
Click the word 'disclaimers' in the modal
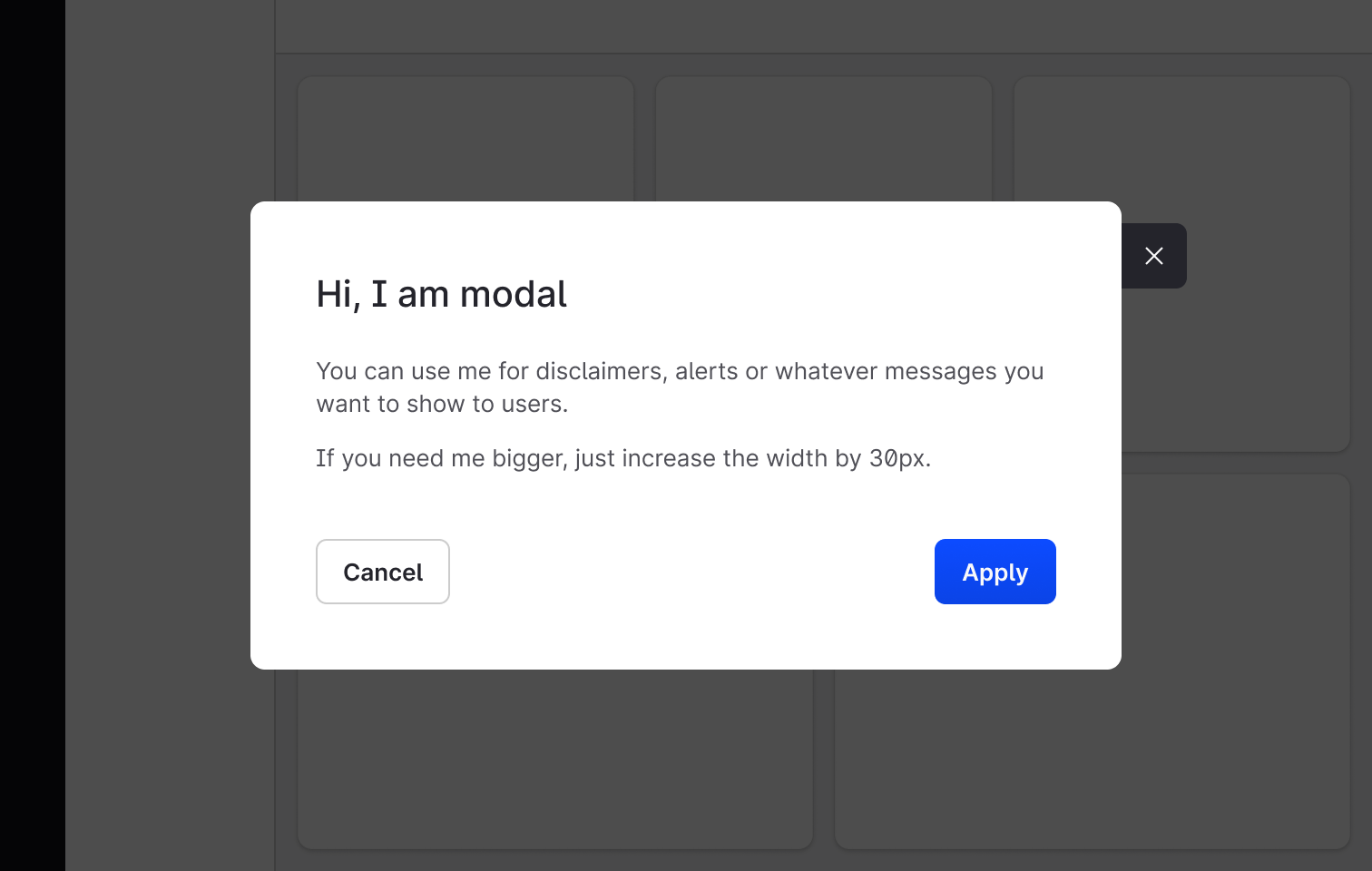coord(599,371)
